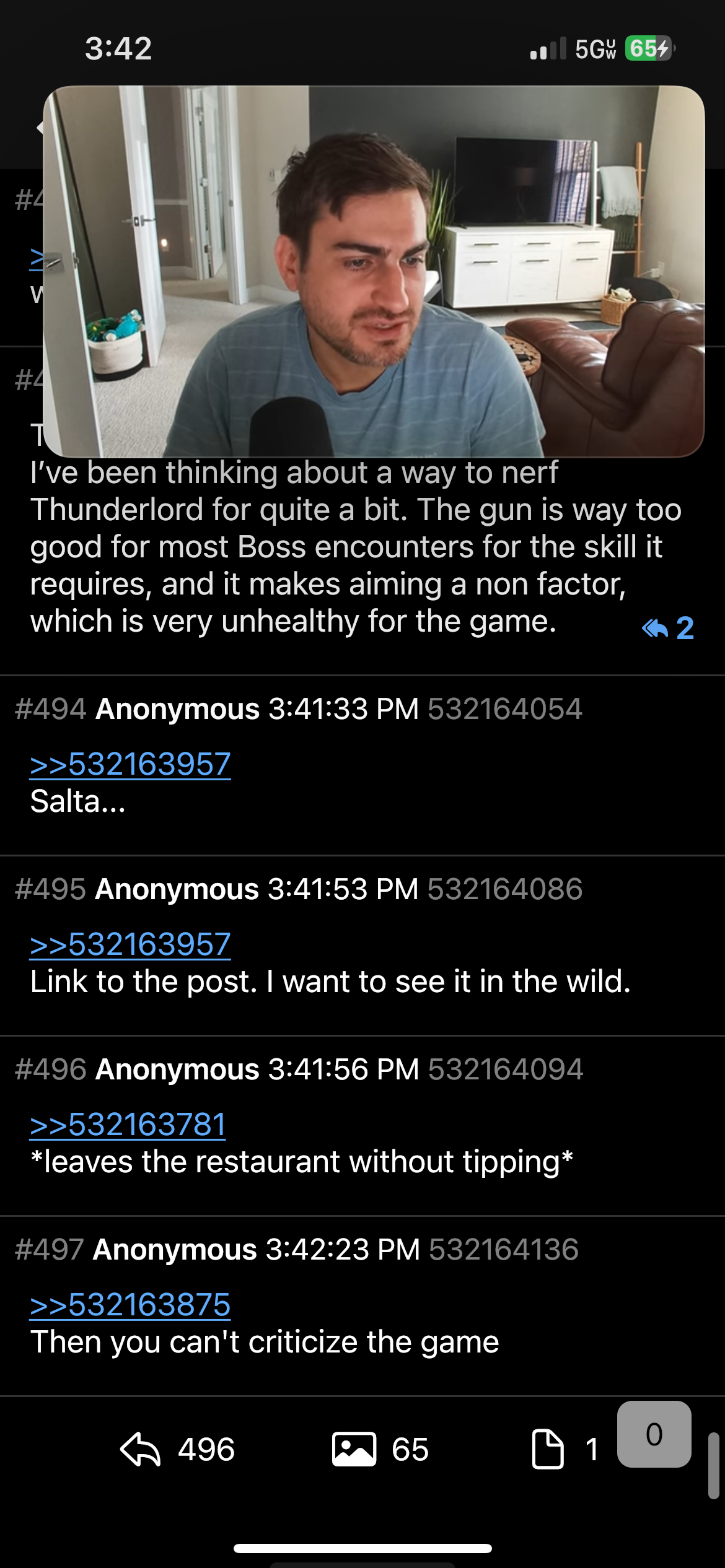Screen dimensions: 725x1568
Task: Follow >>532163957 link in post #494
Action: pyautogui.click(x=130, y=764)
